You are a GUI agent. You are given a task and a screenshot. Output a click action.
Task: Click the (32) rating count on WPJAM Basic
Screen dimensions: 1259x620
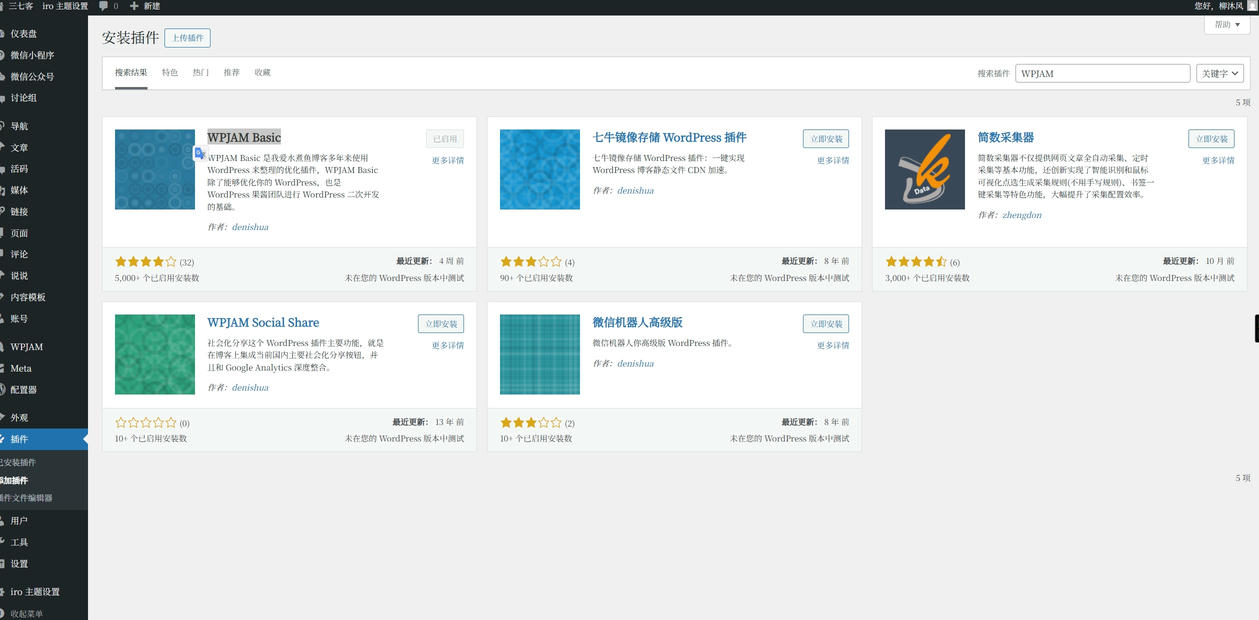(x=187, y=263)
